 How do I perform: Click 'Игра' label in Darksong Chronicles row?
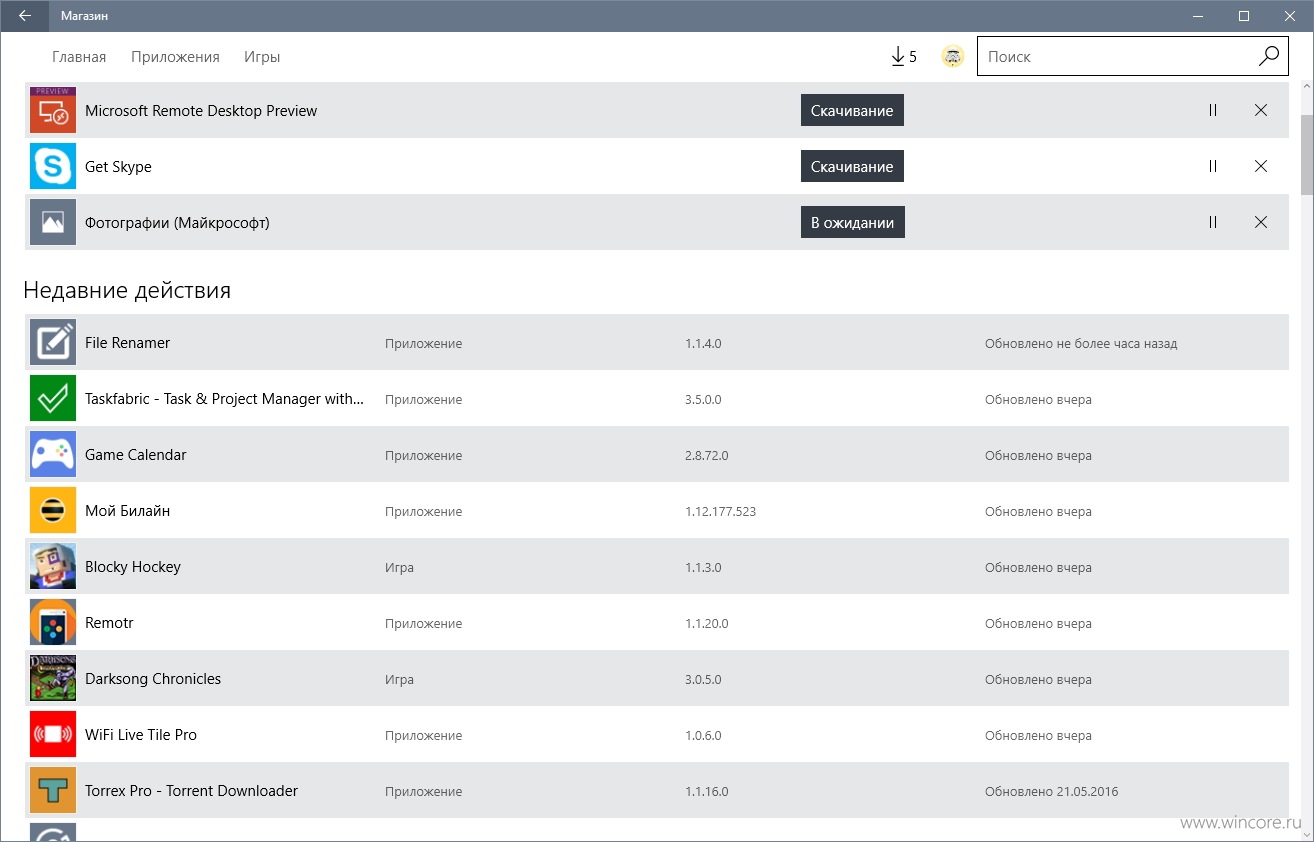point(399,679)
